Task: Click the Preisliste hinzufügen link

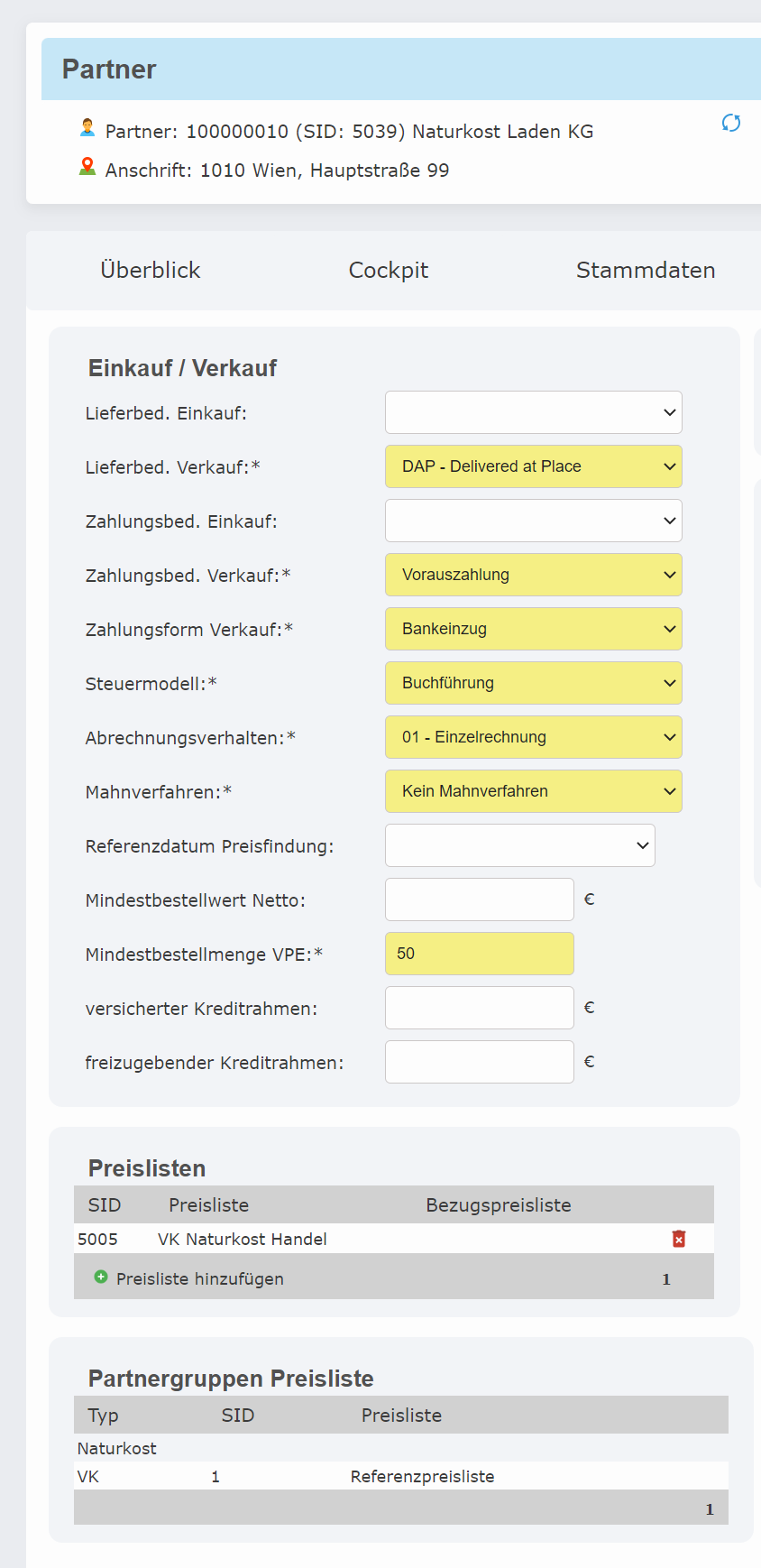Action: tap(200, 1278)
